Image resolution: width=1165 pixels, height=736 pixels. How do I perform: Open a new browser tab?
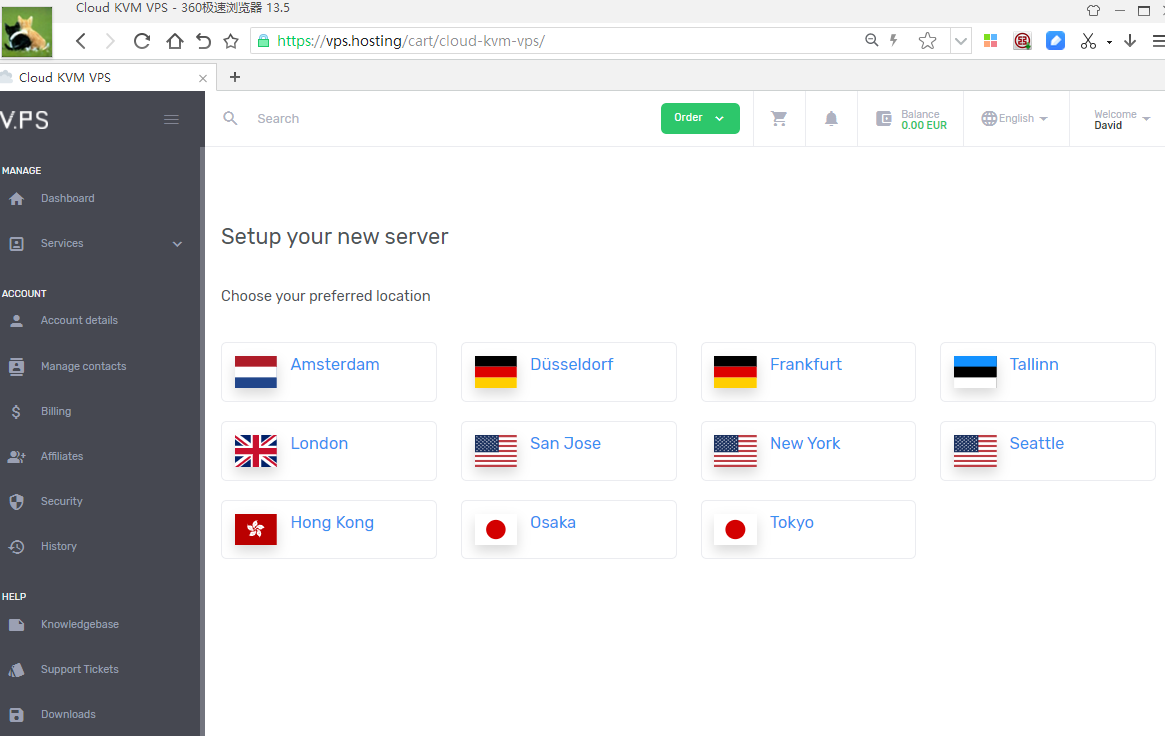pyautogui.click(x=235, y=76)
